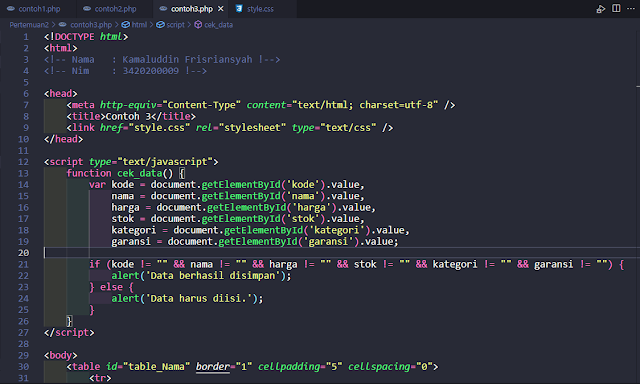640x384 pixels.
Task: Click the charset=utf-8 content string
Action: click(396, 105)
